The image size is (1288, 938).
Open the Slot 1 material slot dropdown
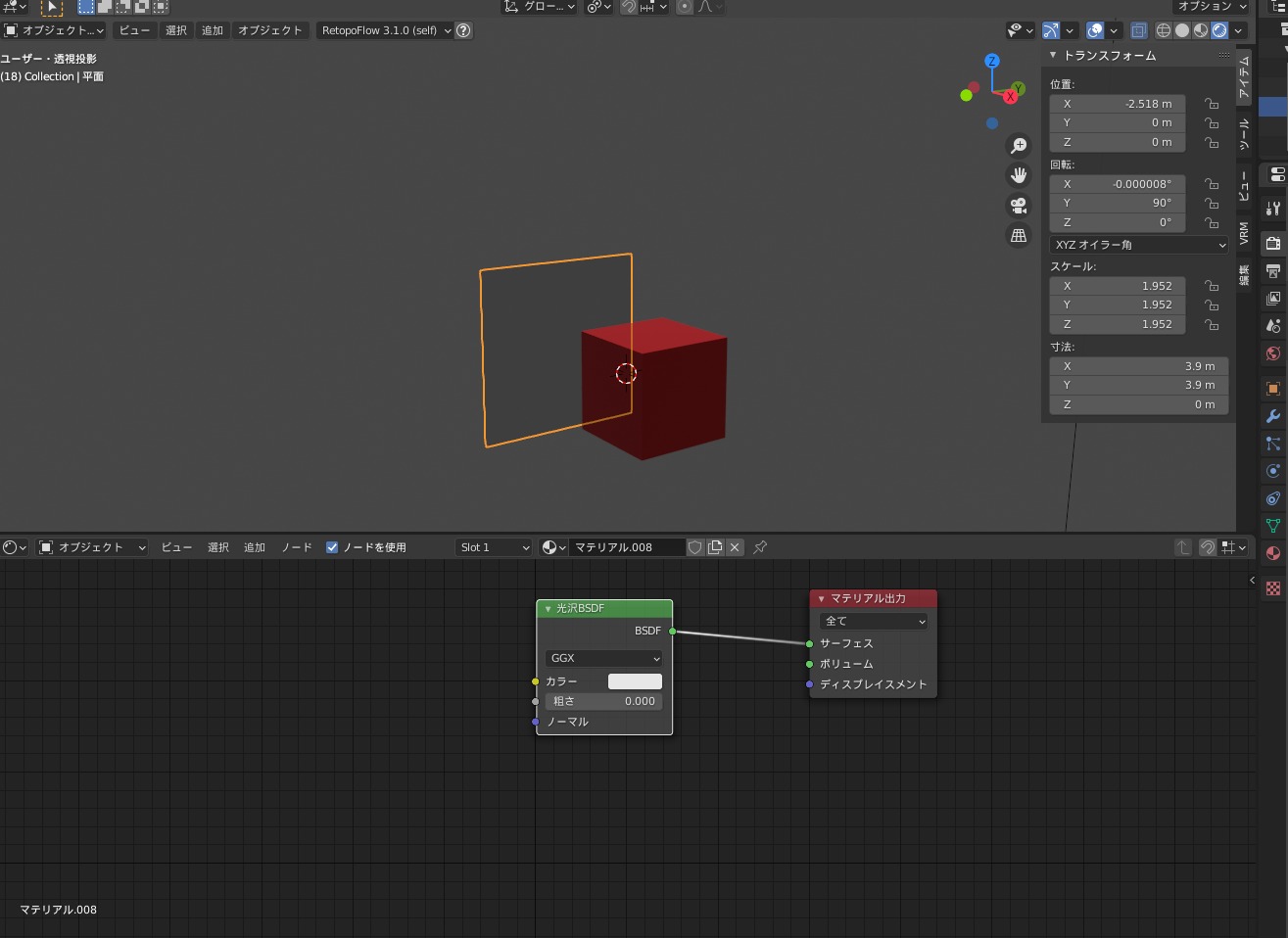tap(495, 547)
